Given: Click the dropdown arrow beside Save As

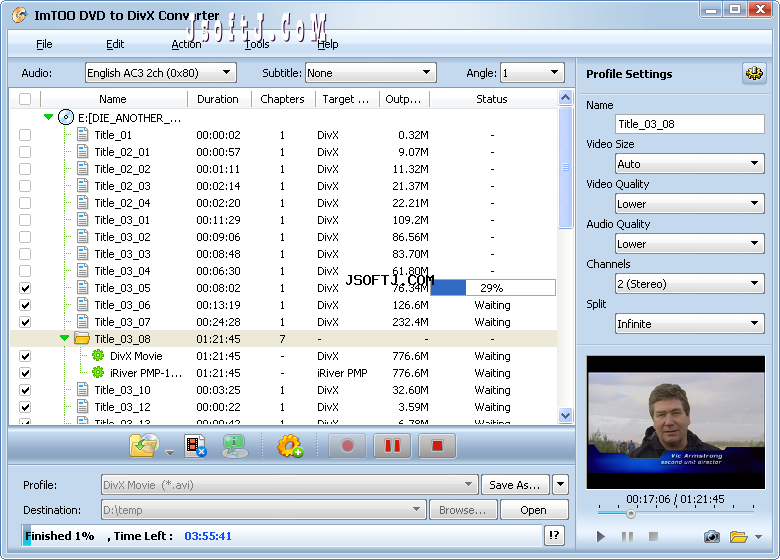Looking at the screenshot, I should click(x=560, y=484).
